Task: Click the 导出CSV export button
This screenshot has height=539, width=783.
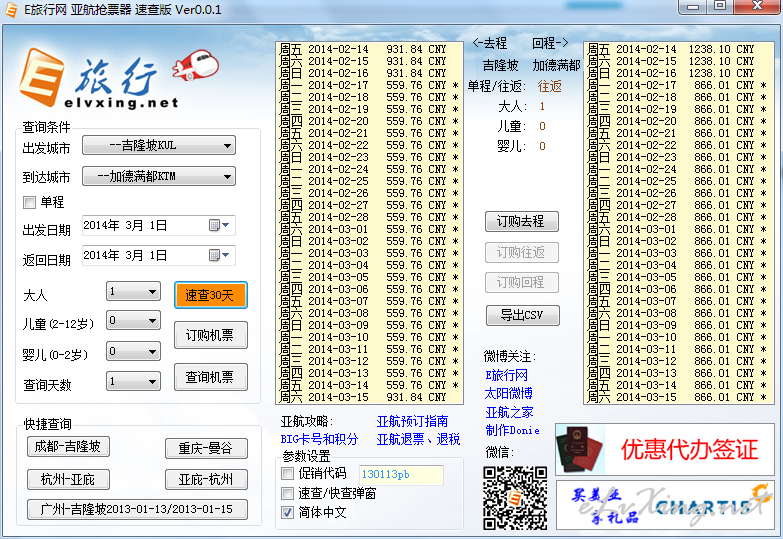Action: pyautogui.click(x=523, y=315)
